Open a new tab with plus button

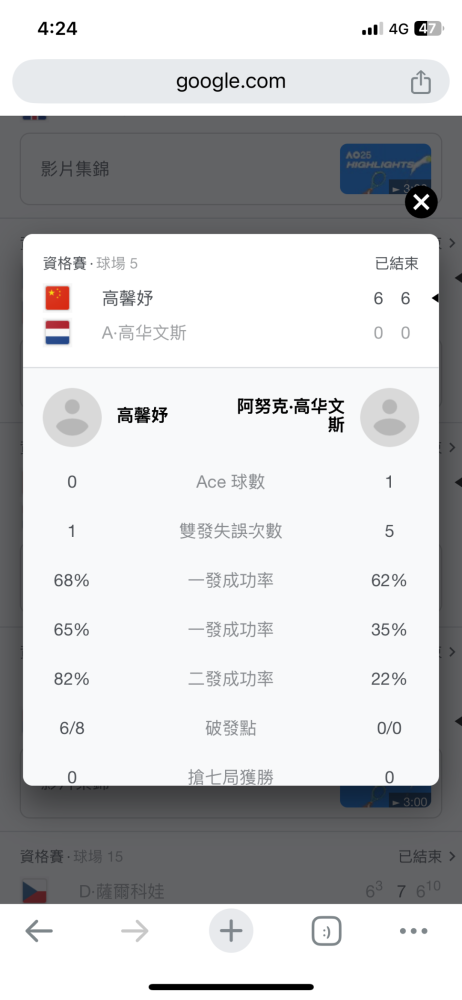click(x=231, y=931)
